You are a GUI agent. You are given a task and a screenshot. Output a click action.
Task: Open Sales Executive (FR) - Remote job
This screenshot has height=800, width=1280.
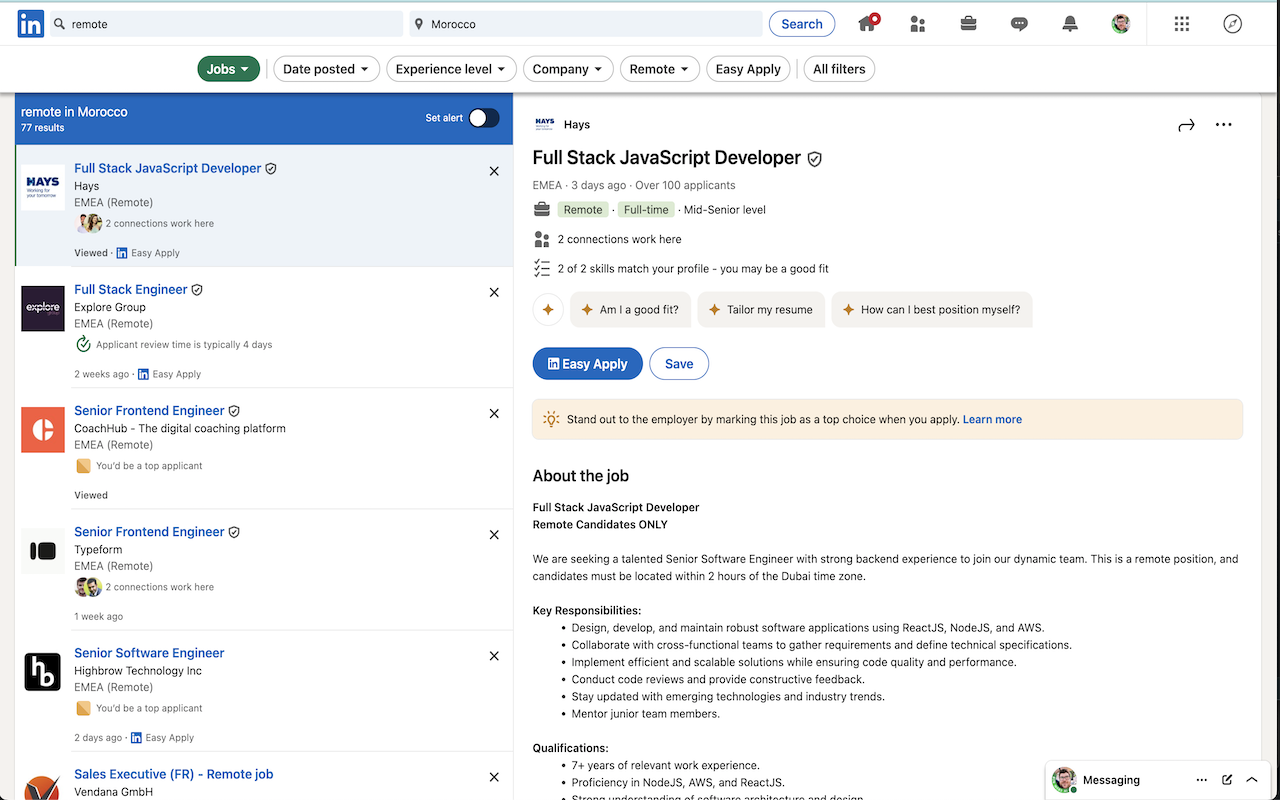[x=174, y=774]
